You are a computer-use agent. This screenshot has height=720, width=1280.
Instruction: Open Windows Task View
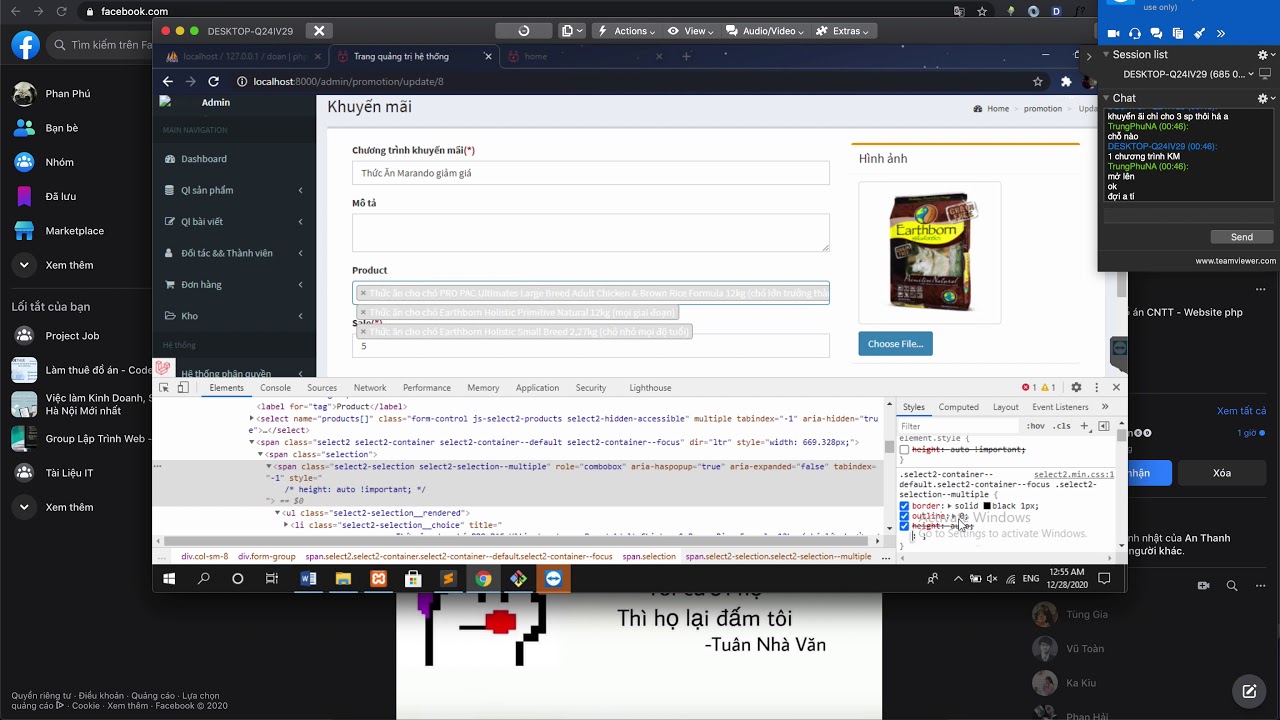click(272, 579)
